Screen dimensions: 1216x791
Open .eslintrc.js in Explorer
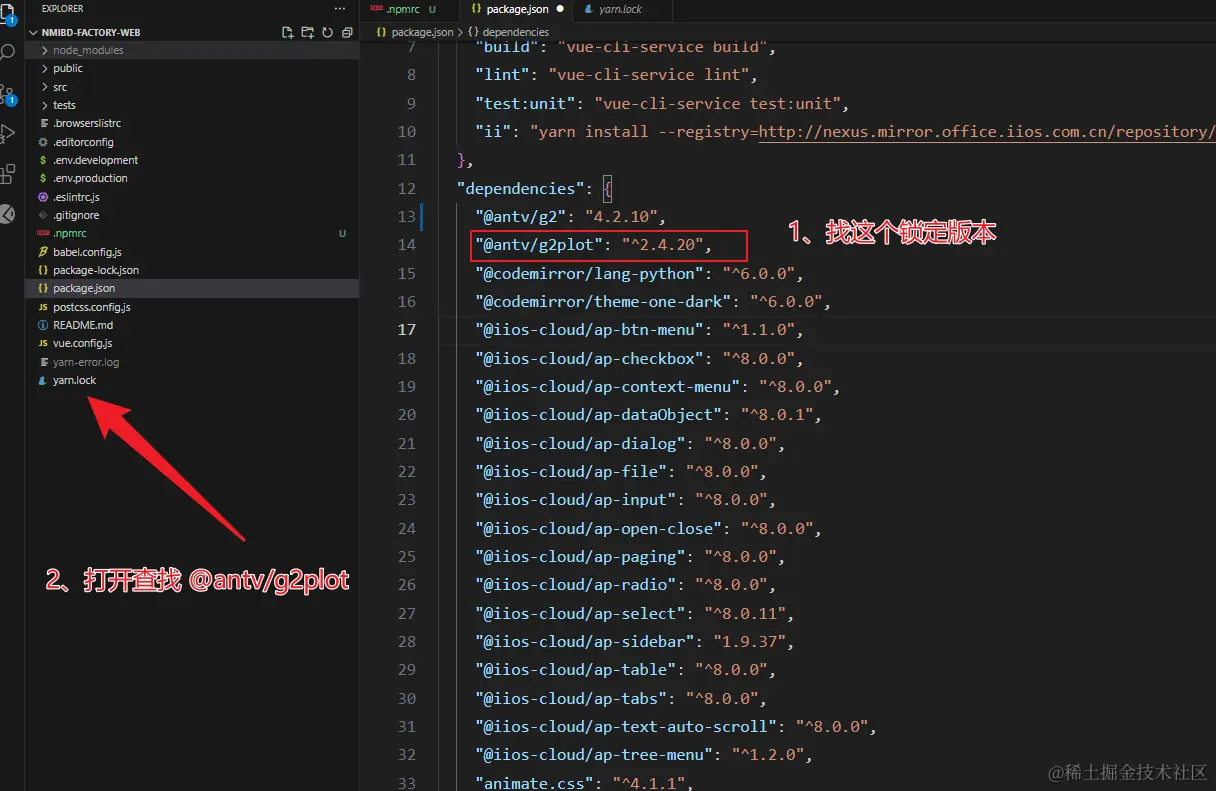[192, 197]
